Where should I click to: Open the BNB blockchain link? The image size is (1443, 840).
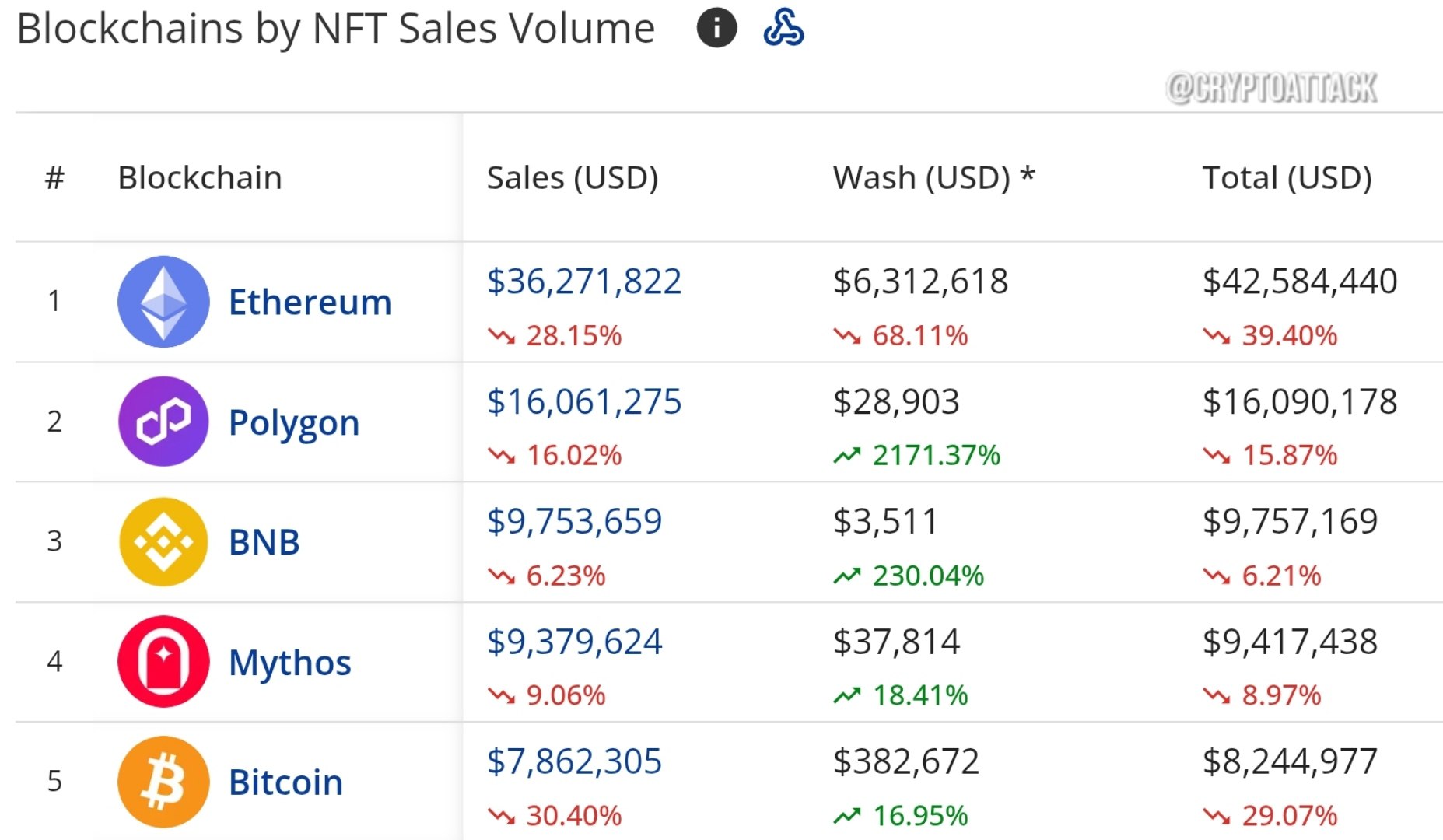[264, 542]
